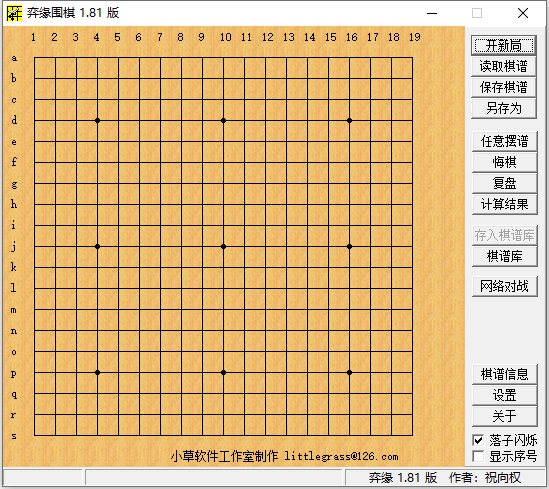The width and height of the screenshot is (549, 489).
Task: Place a stone on star point d16
Action: point(349,120)
